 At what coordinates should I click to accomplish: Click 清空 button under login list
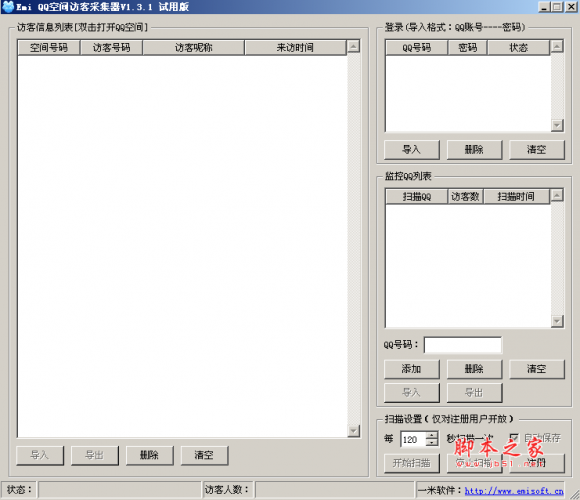[x=537, y=150]
